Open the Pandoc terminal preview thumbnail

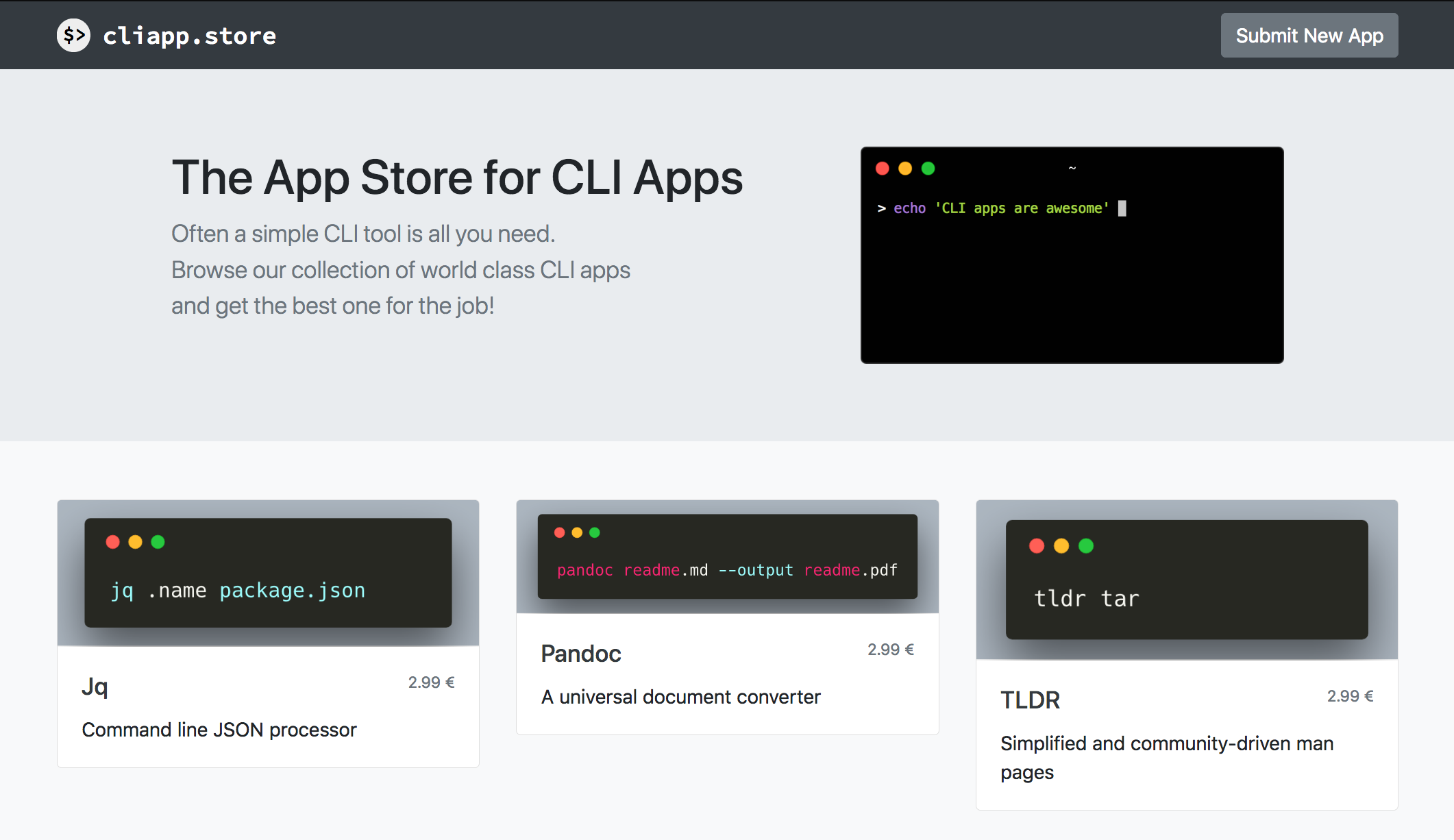(727, 556)
